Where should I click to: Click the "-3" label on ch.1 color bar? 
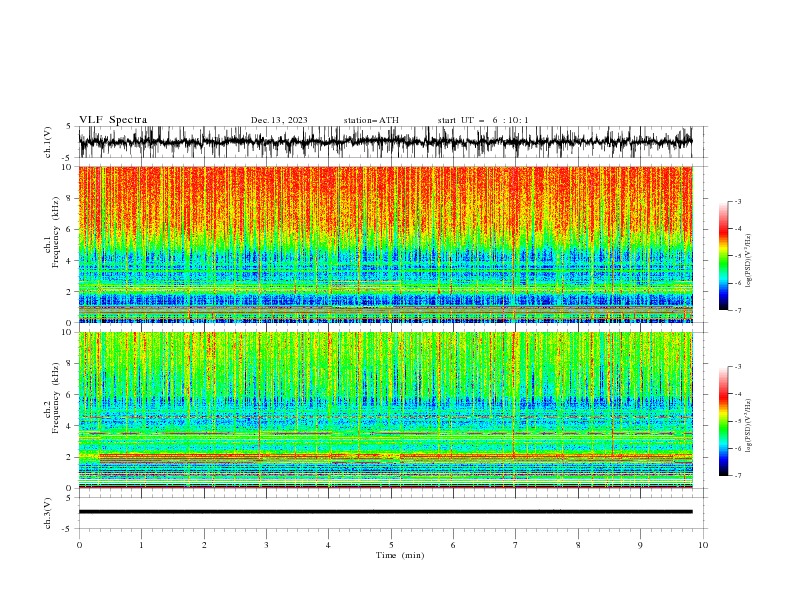pos(738,201)
